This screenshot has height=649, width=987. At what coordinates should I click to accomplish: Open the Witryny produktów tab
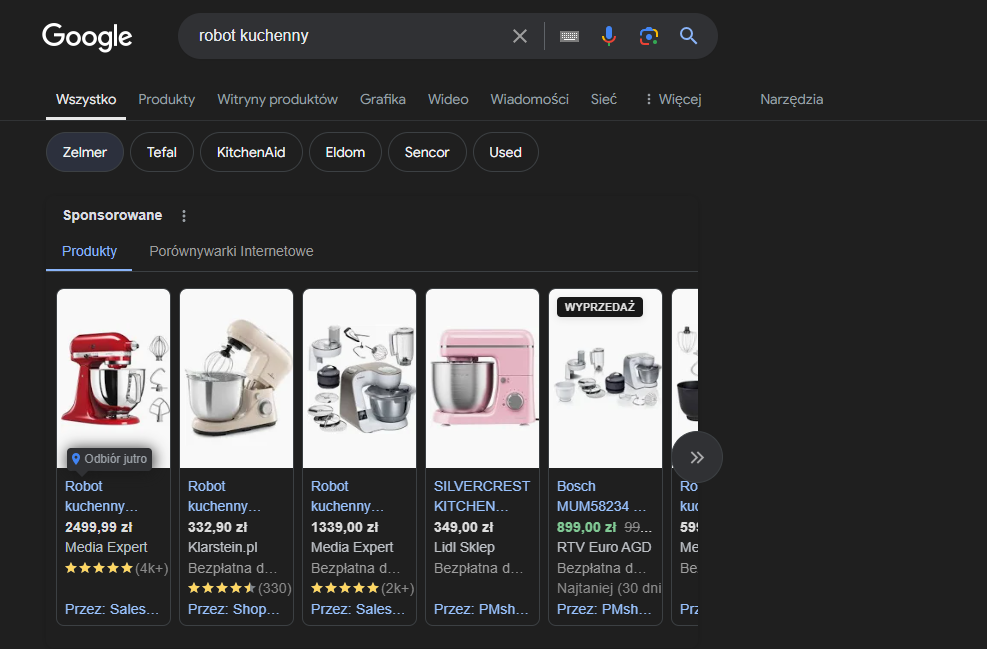tap(278, 99)
